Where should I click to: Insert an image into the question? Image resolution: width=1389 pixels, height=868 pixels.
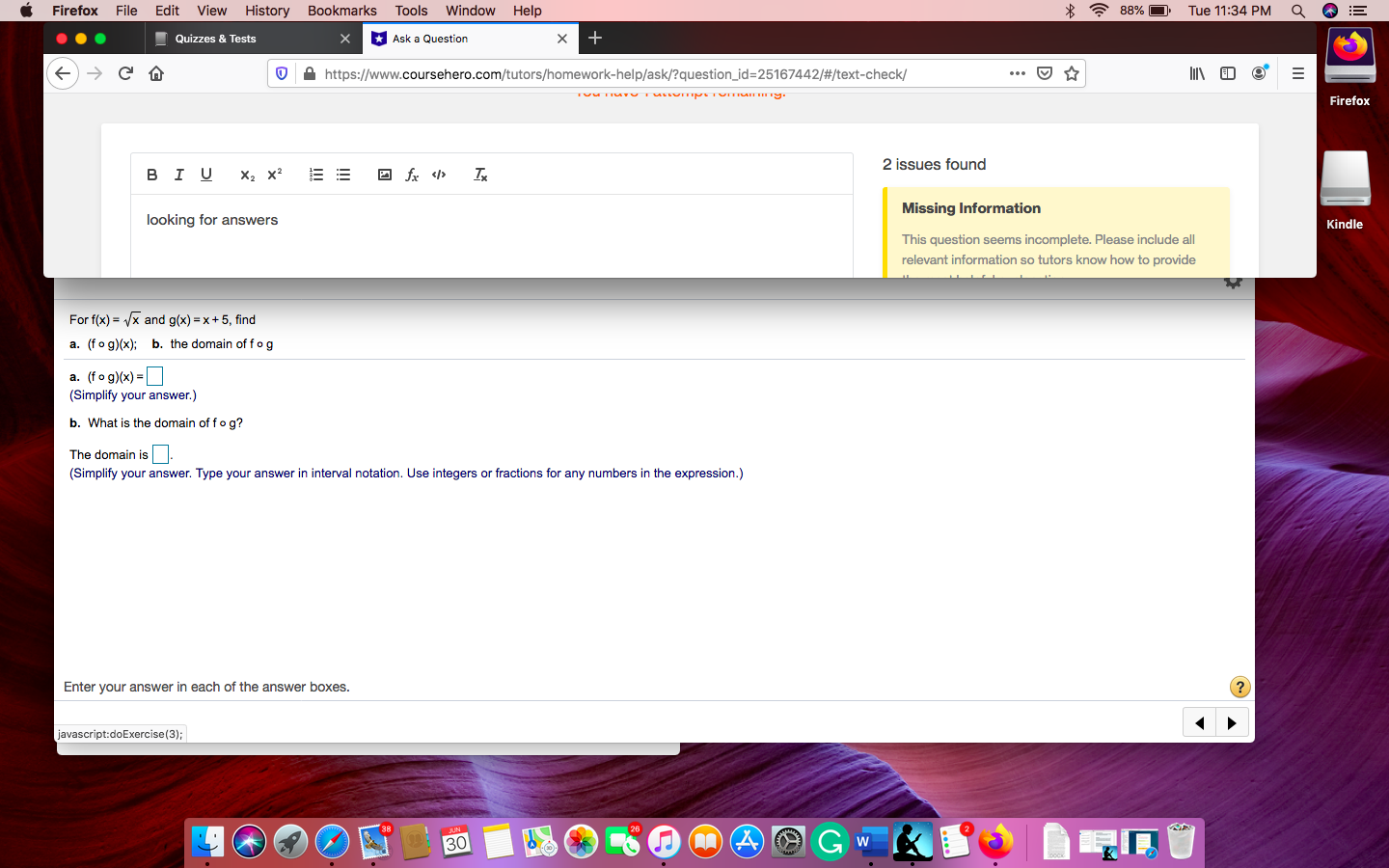tap(385, 175)
